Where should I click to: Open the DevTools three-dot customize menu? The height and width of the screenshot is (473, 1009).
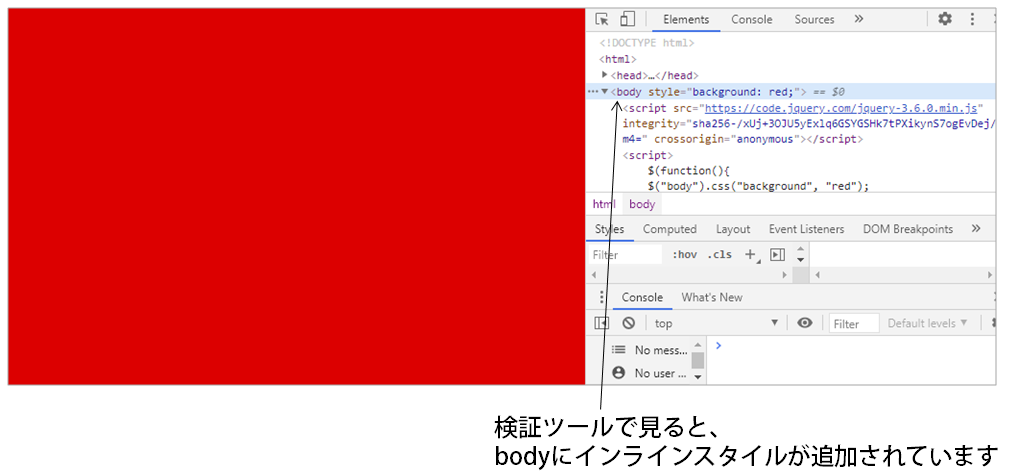[x=972, y=19]
